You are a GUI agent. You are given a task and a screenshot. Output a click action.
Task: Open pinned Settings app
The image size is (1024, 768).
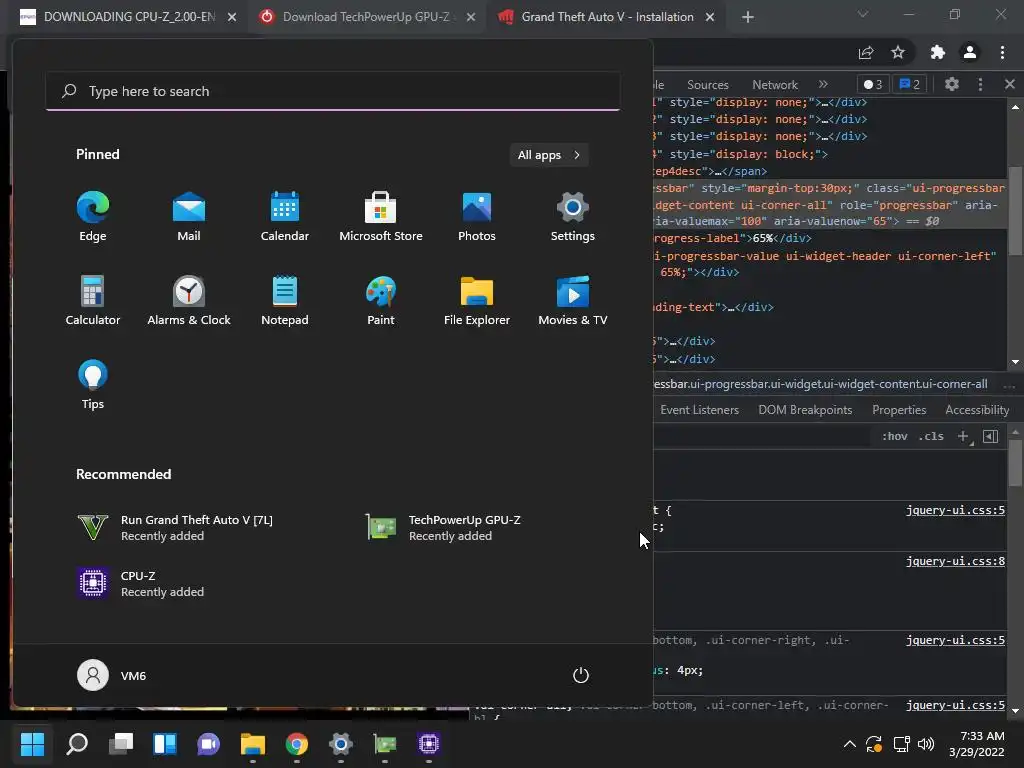pos(573,217)
